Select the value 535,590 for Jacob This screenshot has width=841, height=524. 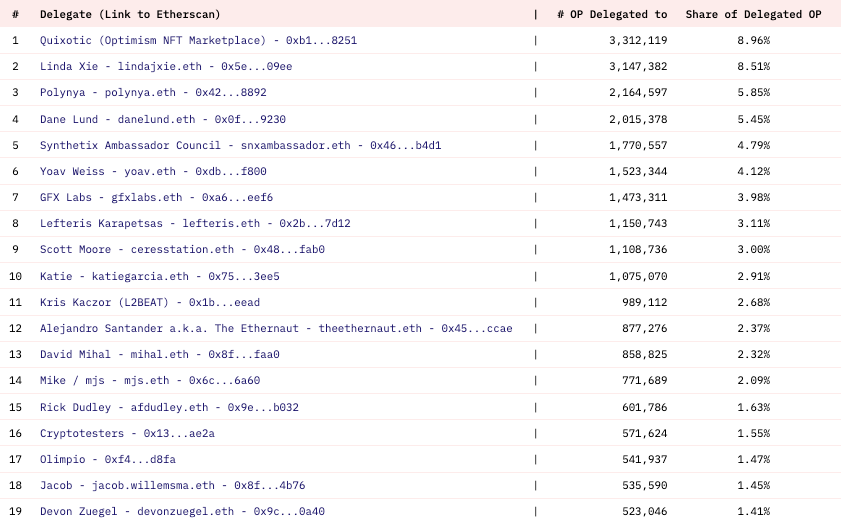coord(645,485)
